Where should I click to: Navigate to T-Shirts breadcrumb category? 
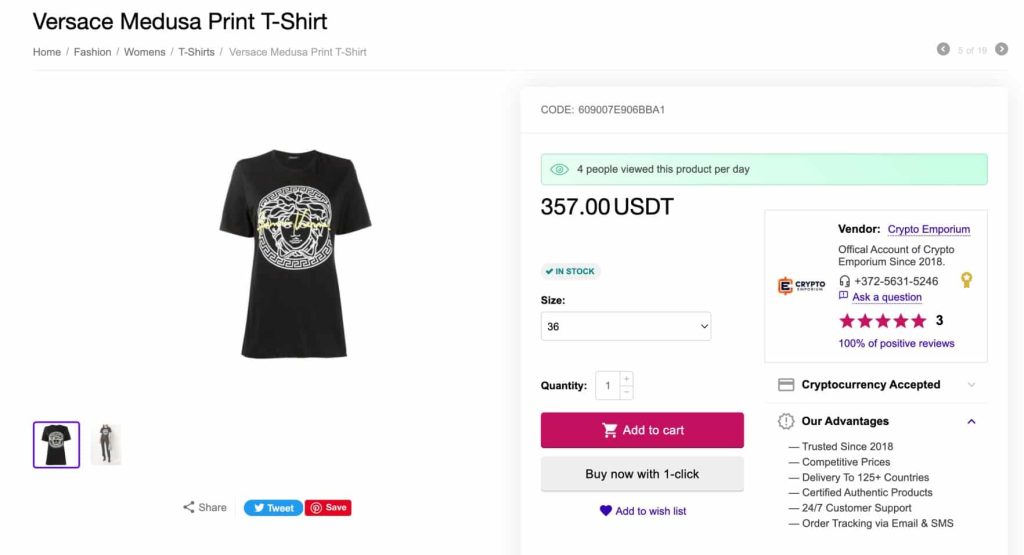point(196,52)
